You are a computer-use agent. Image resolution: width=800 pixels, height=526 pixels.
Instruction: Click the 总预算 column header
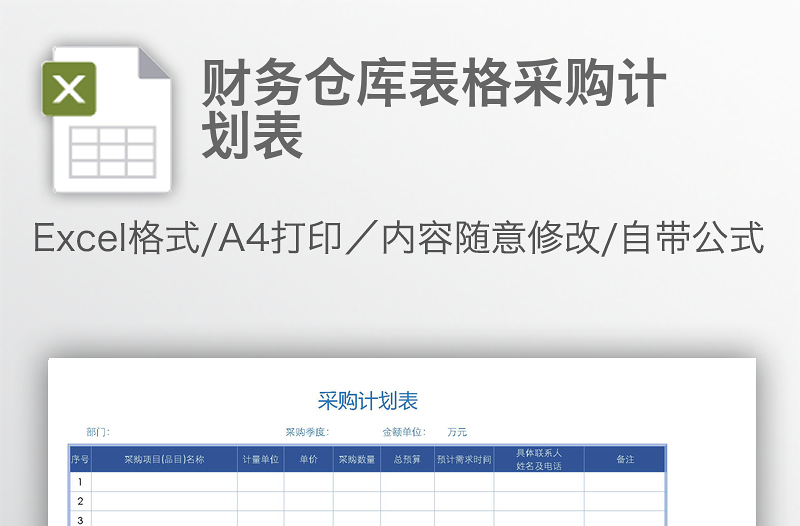(407, 459)
